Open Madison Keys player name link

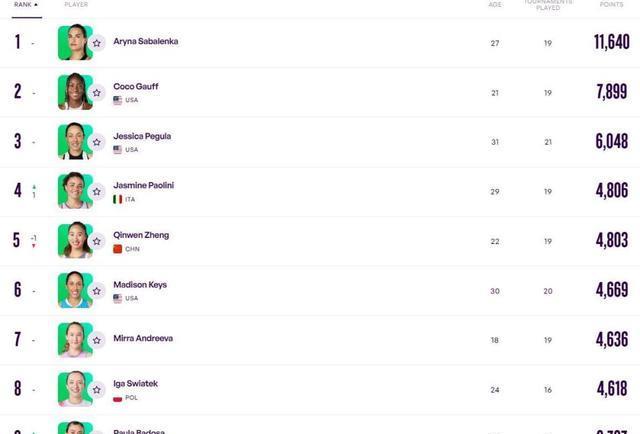coord(140,285)
